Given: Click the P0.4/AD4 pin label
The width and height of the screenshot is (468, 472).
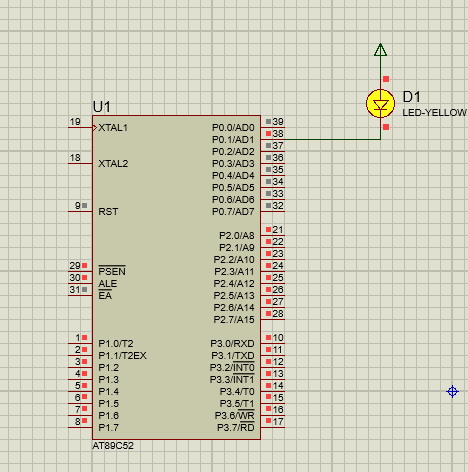Looking at the screenshot, I should coord(233,176).
